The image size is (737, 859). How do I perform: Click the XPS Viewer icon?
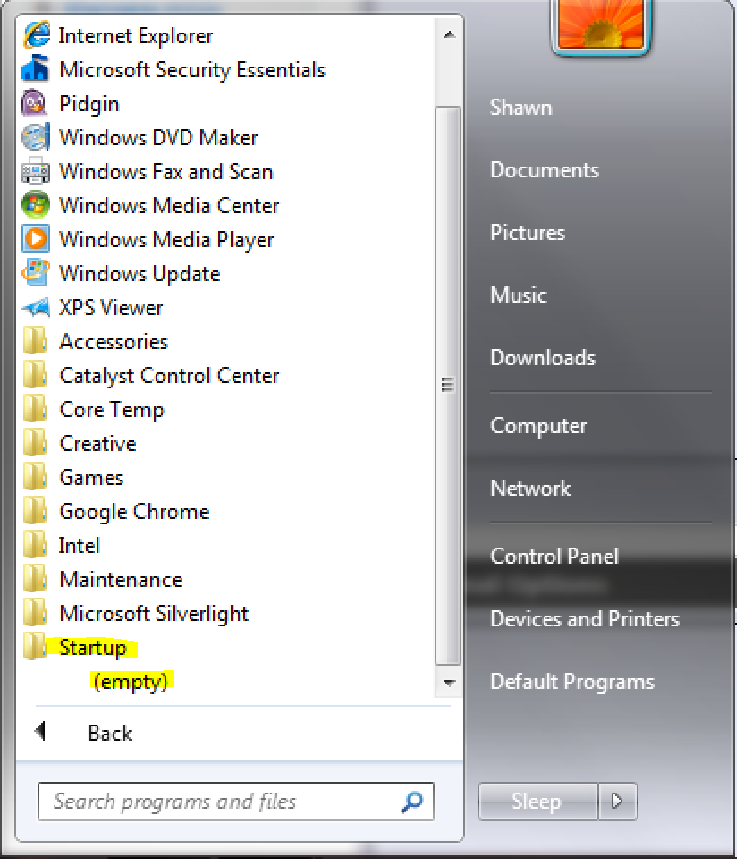36,307
